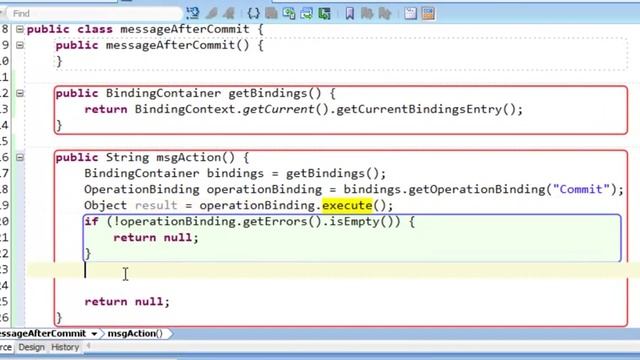Collapse the messageAfterCommit class fold
The image size is (640, 360).
click(20, 29)
